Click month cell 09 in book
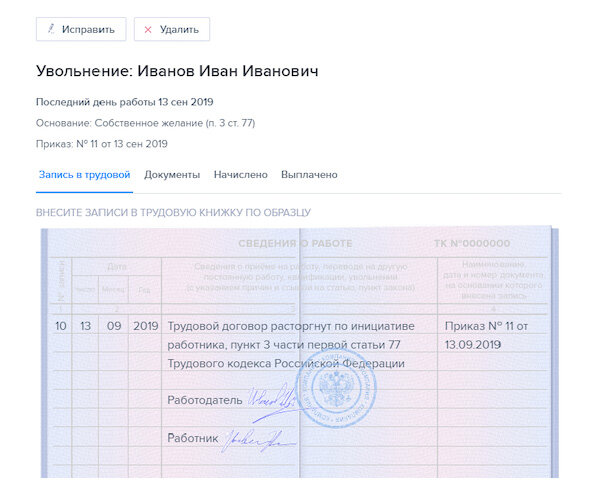 [x=114, y=326]
